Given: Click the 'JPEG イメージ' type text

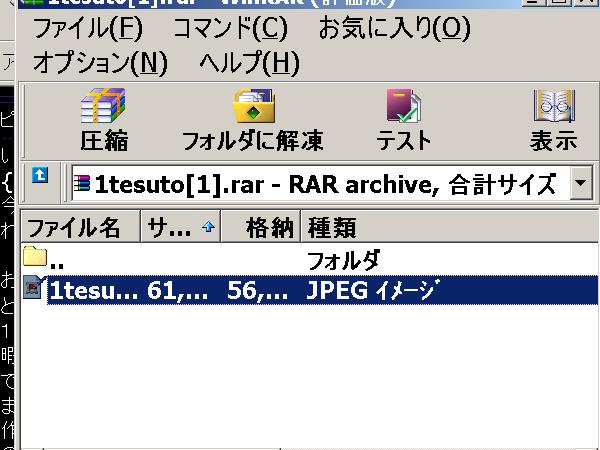Looking at the screenshot, I should 372,290.
